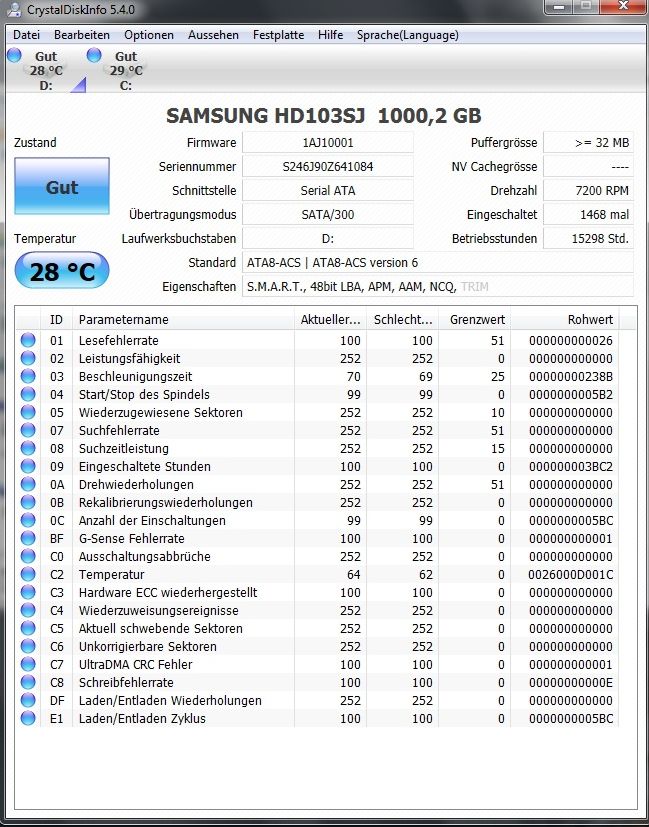The height and width of the screenshot is (827, 649).
Task: Open the Hilfe menu
Action: [331, 35]
